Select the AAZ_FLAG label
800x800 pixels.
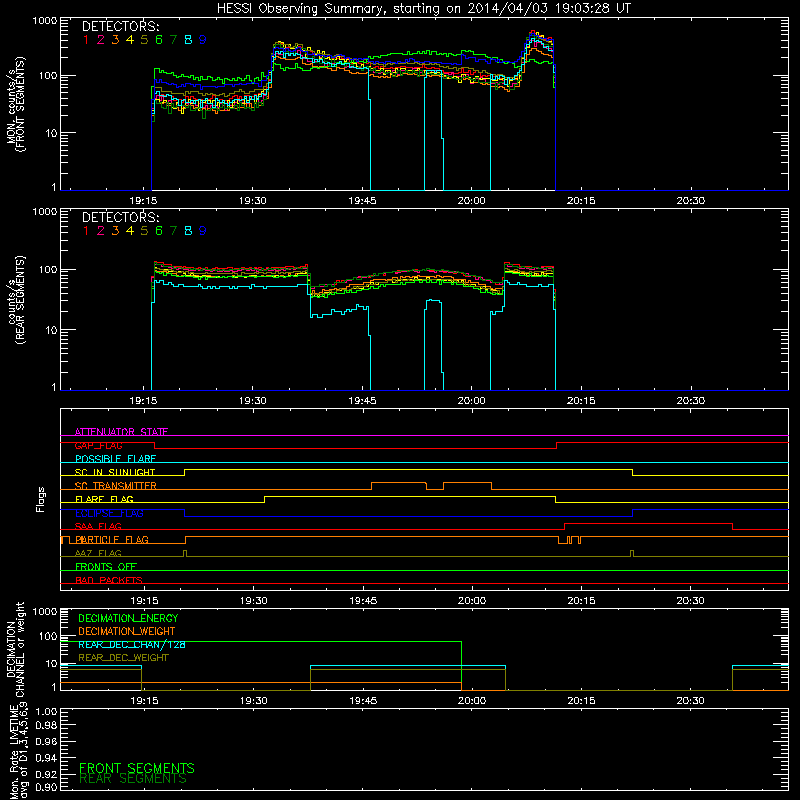(98, 553)
